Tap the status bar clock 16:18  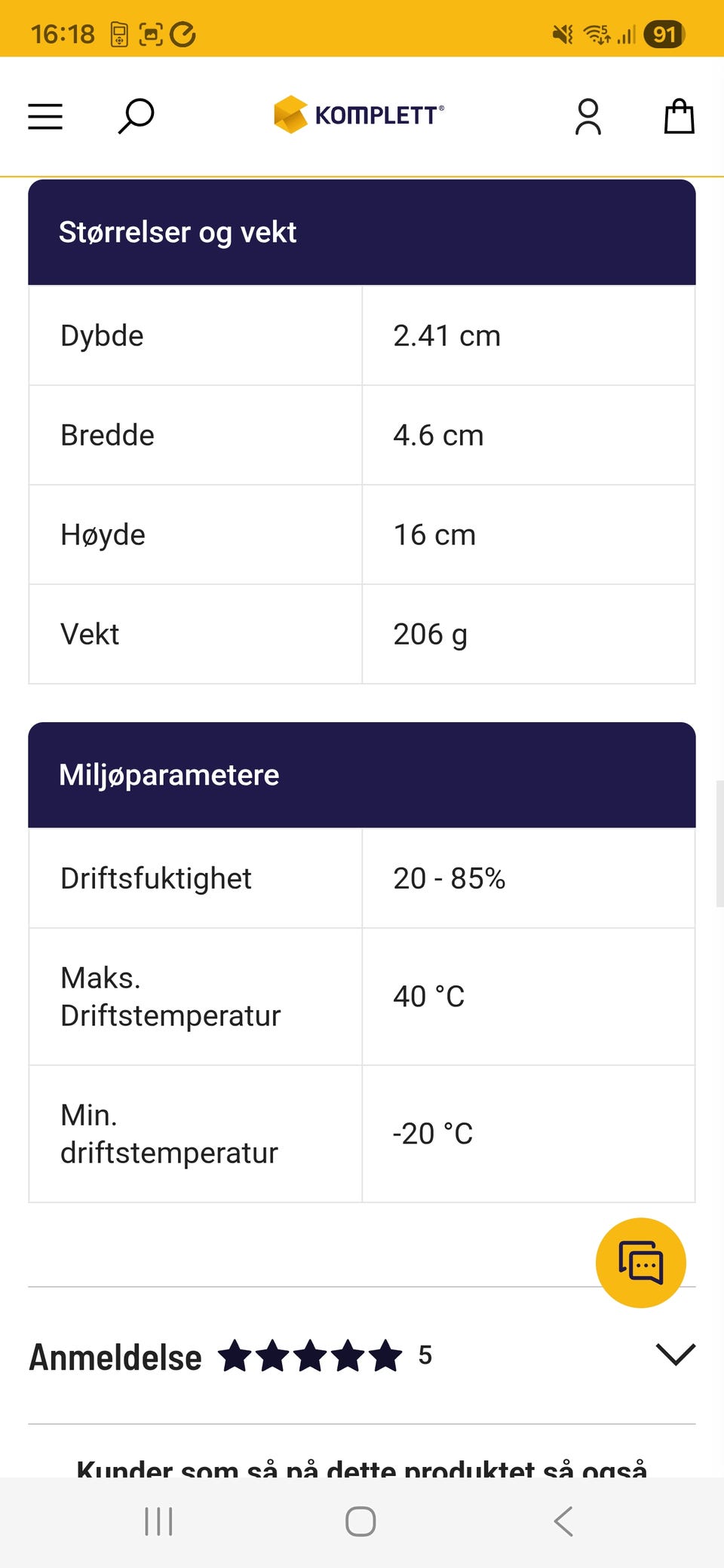[x=63, y=34]
